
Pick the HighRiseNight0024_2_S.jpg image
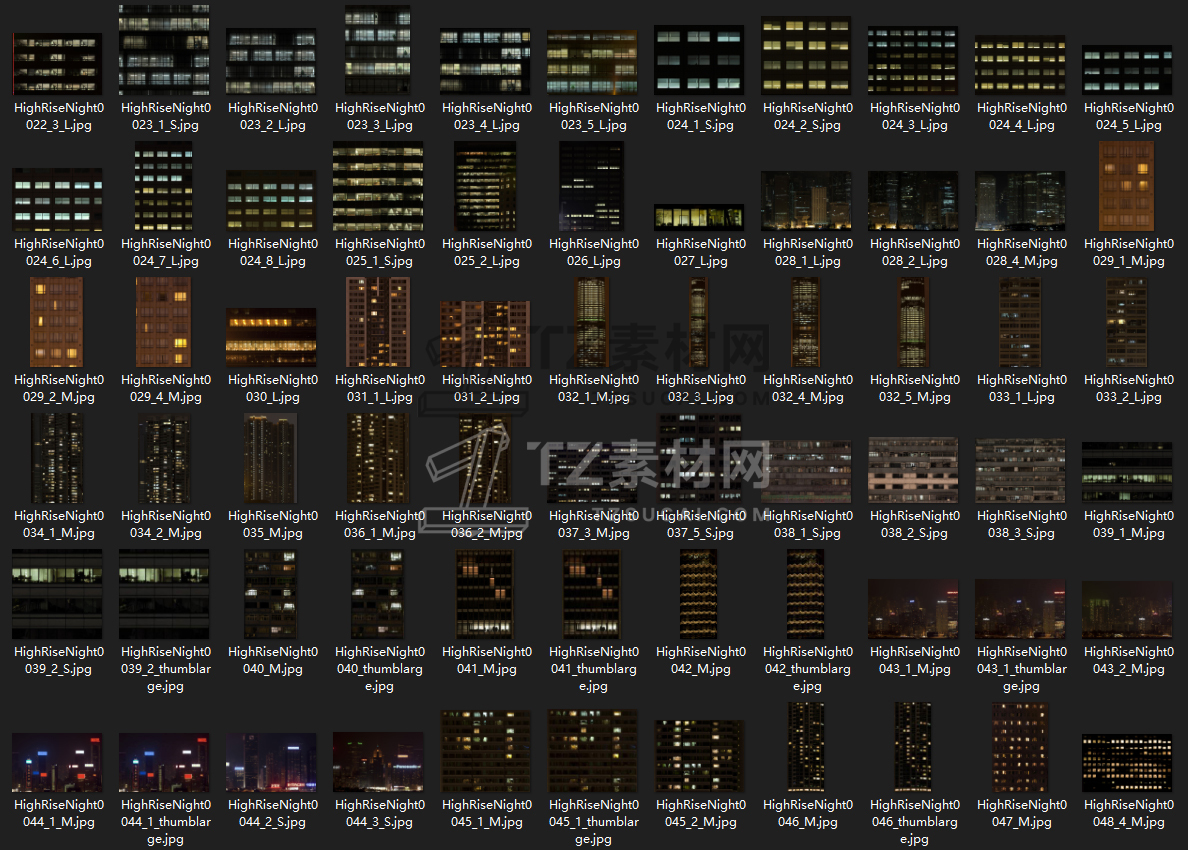806,55
